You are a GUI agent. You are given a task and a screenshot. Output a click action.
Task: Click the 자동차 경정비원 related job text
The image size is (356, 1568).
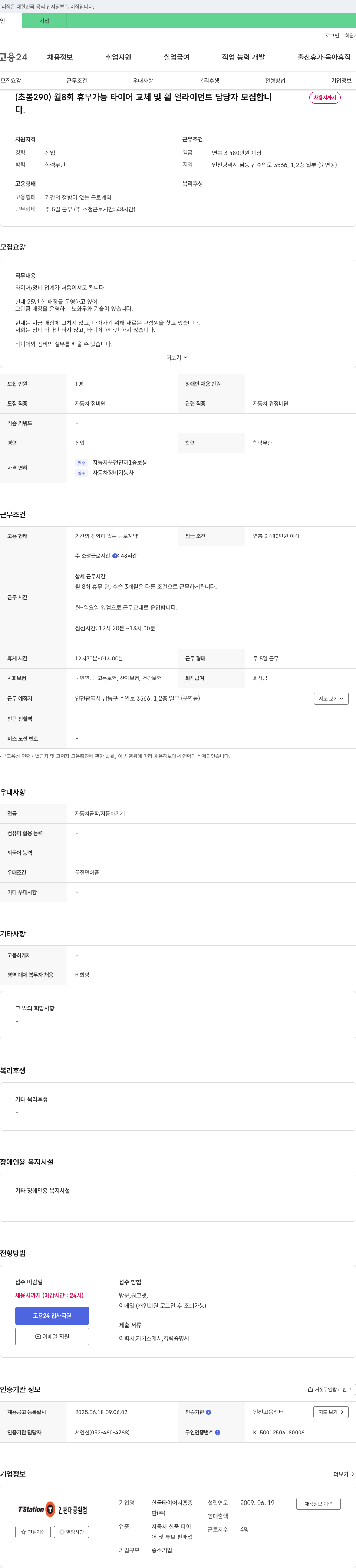coord(271,404)
